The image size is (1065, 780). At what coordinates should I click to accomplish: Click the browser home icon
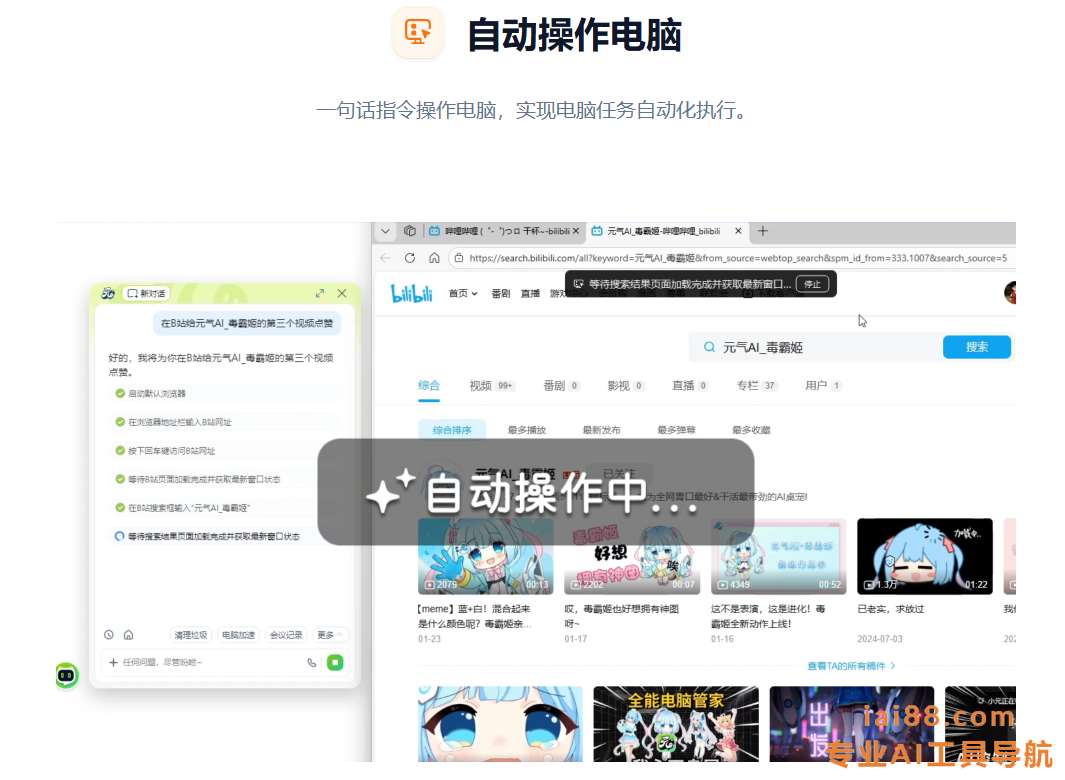434,258
